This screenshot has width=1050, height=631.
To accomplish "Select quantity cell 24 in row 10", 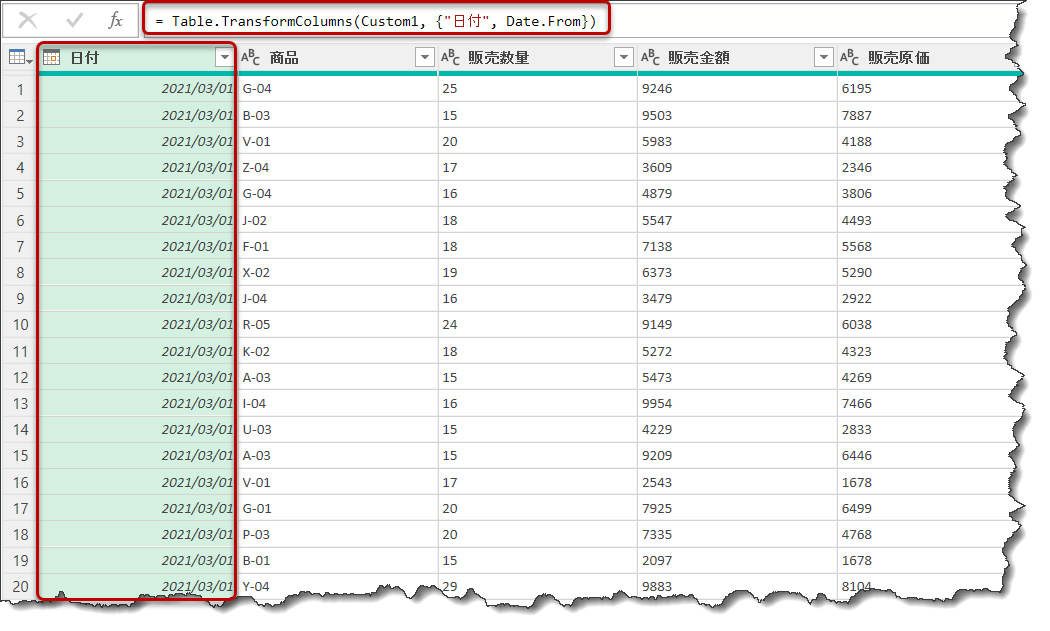I will tap(537, 325).
